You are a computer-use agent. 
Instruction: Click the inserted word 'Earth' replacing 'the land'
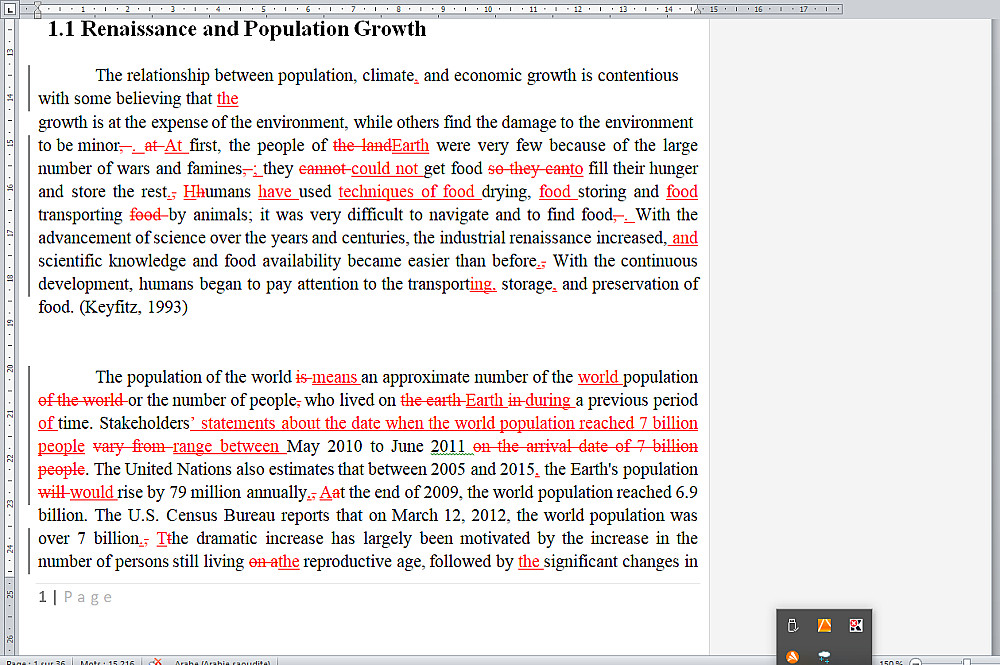tap(410, 145)
